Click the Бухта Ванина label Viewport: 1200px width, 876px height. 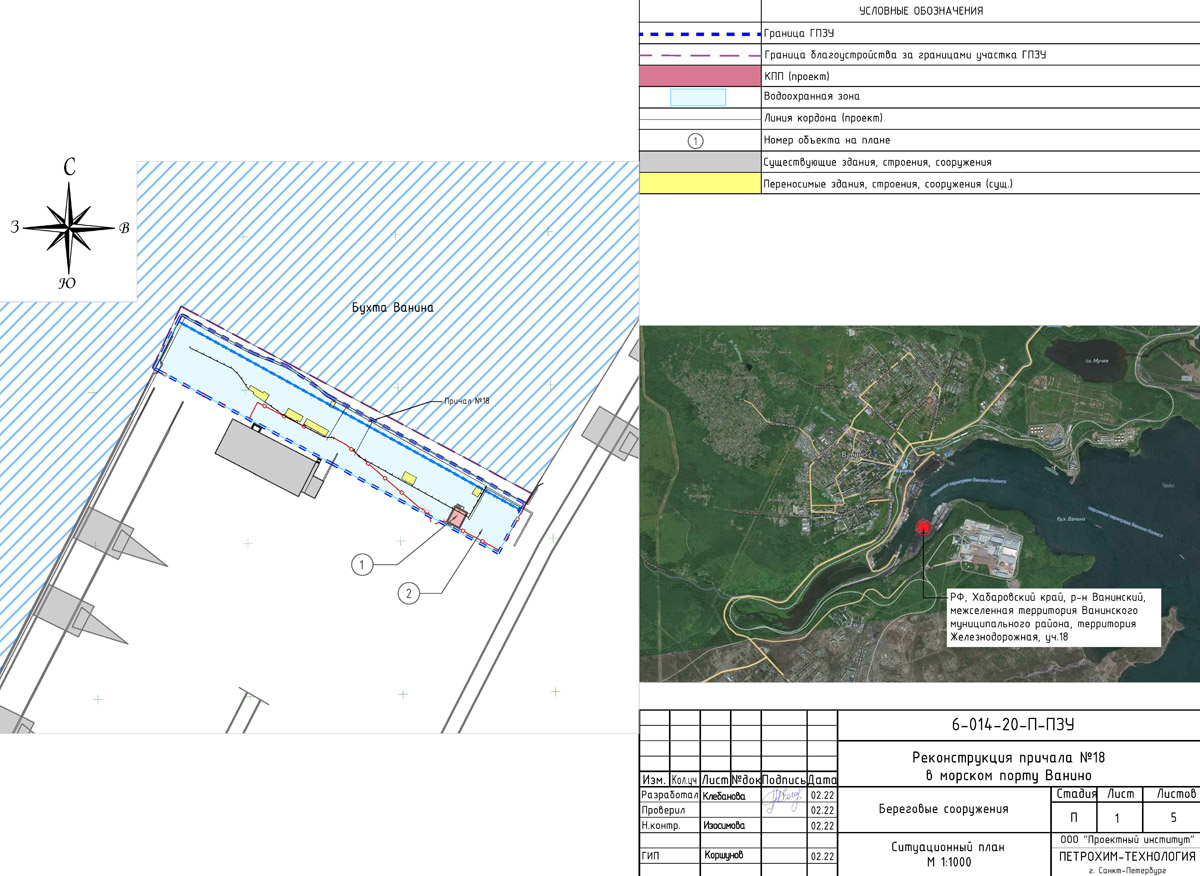393,308
